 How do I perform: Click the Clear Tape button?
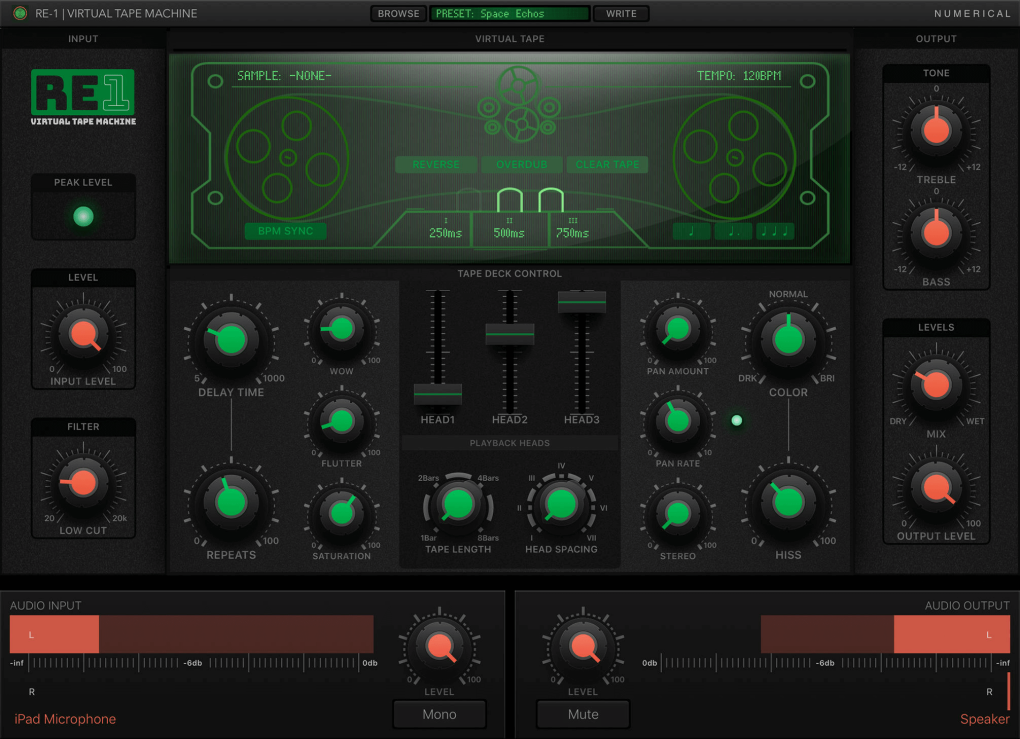pos(608,165)
